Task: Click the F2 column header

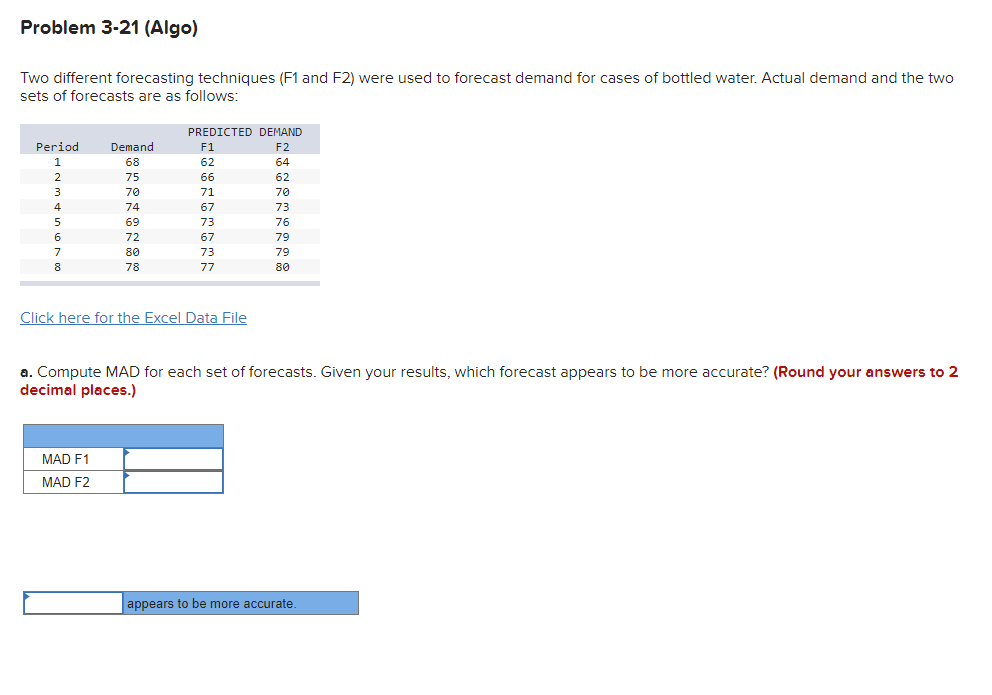Action: pyautogui.click(x=283, y=146)
